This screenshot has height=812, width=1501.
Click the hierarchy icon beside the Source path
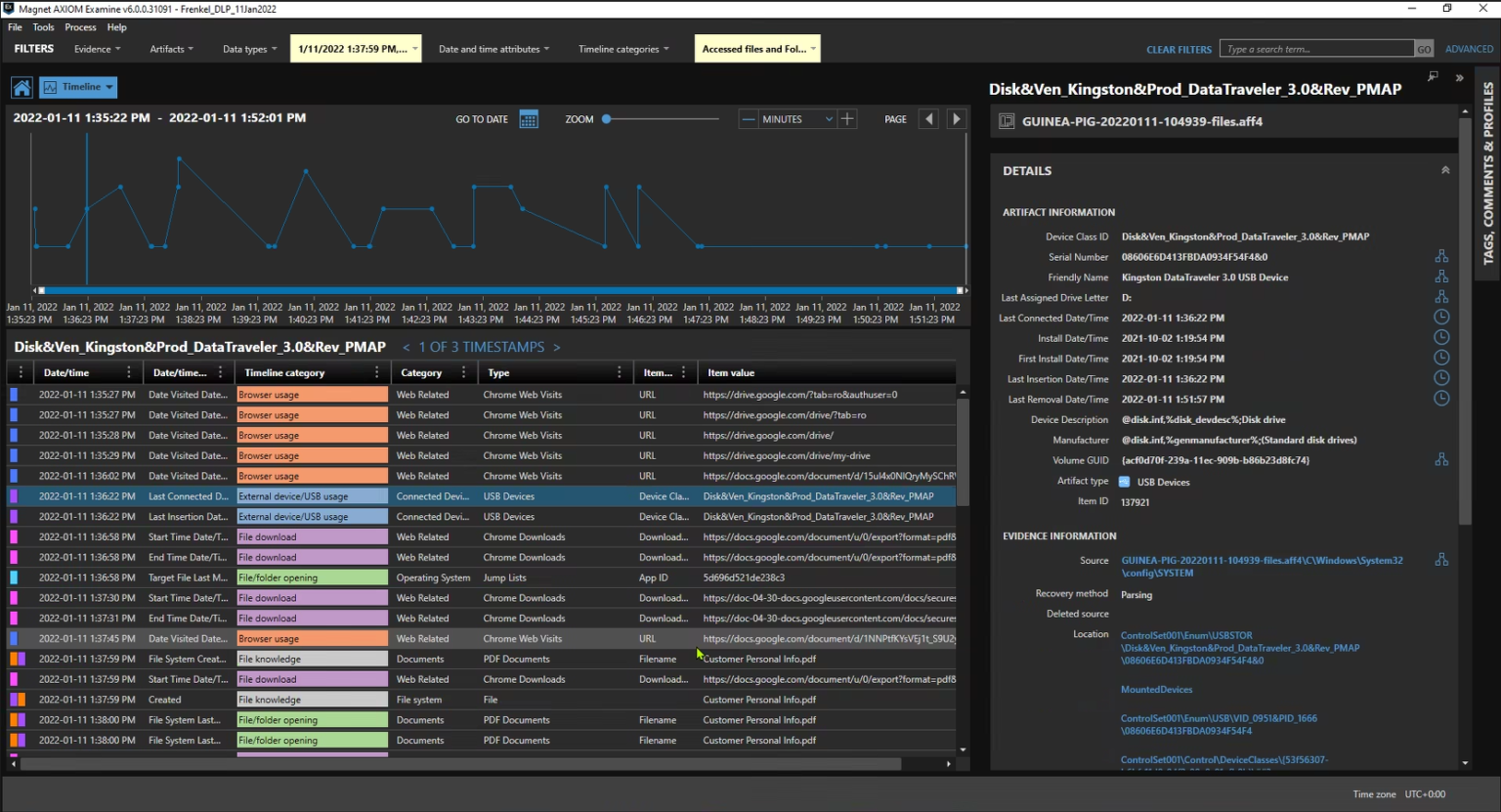[x=1441, y=559]
